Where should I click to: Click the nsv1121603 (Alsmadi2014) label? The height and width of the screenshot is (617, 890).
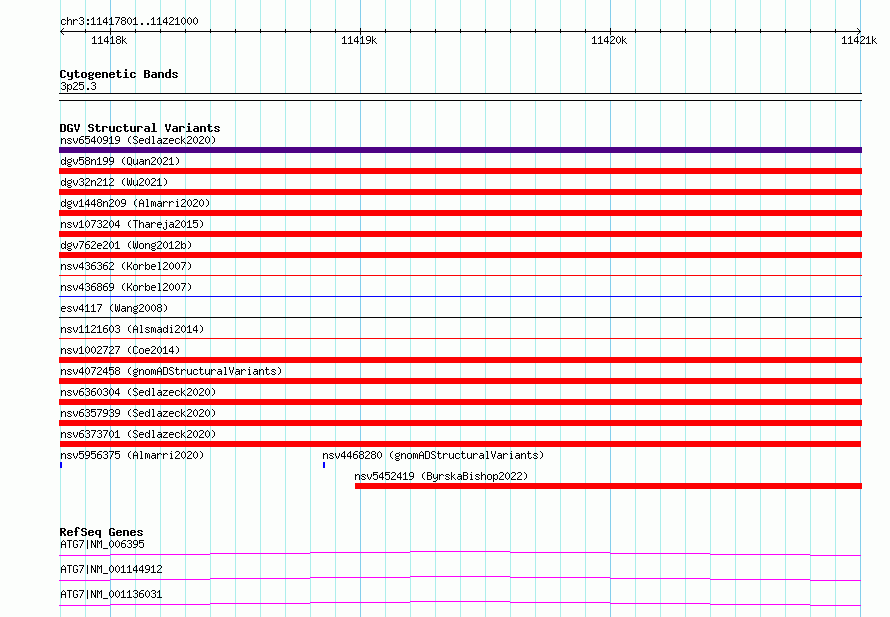[132, 329]
